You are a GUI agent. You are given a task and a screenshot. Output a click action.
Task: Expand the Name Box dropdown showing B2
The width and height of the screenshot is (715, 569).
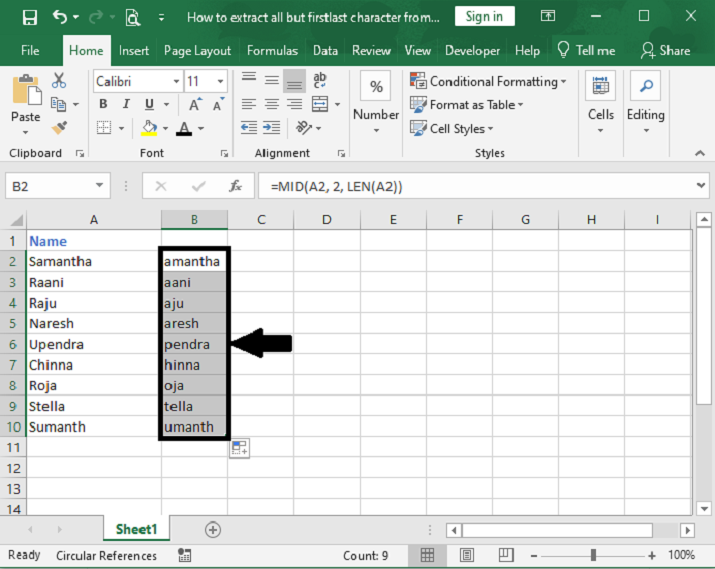(99, 187)
